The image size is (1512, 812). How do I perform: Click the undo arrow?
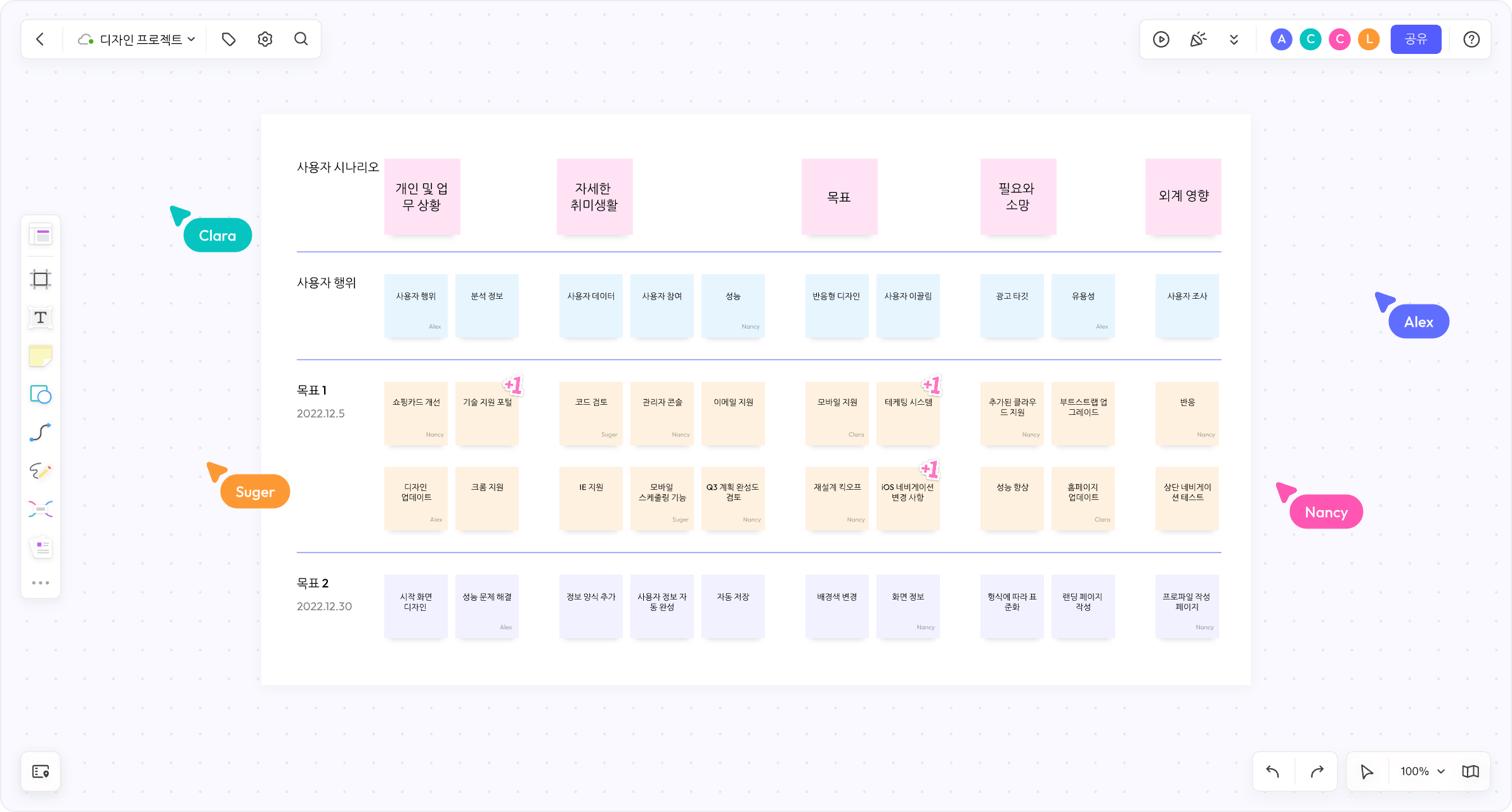tap(1272, 771)
